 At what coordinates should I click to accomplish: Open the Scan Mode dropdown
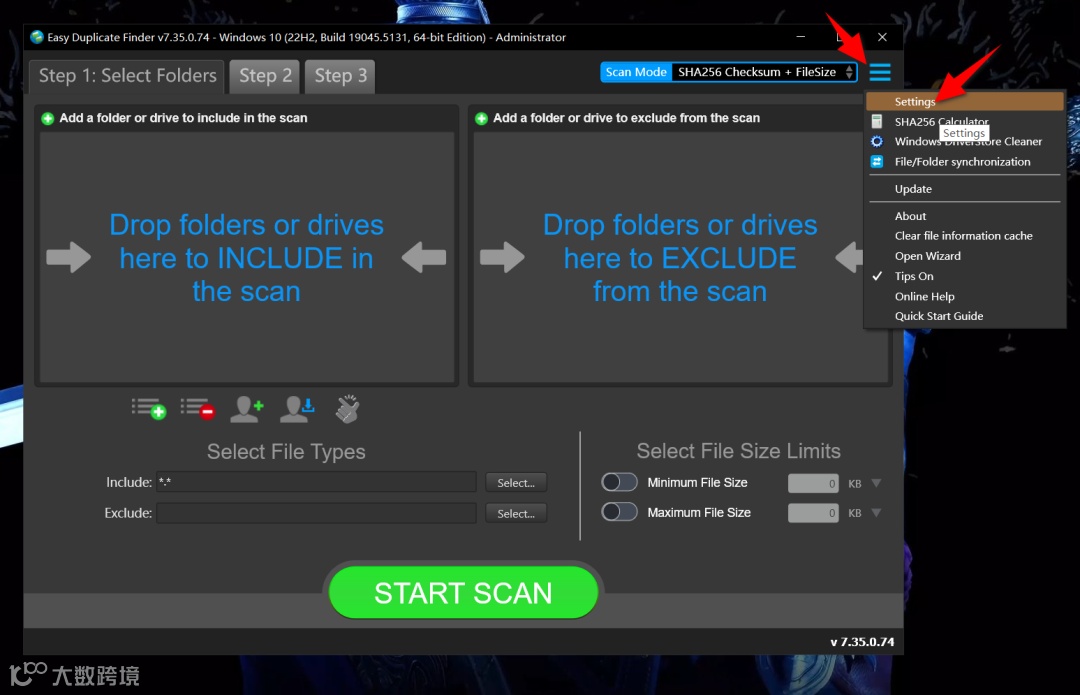tap(764, 72)
